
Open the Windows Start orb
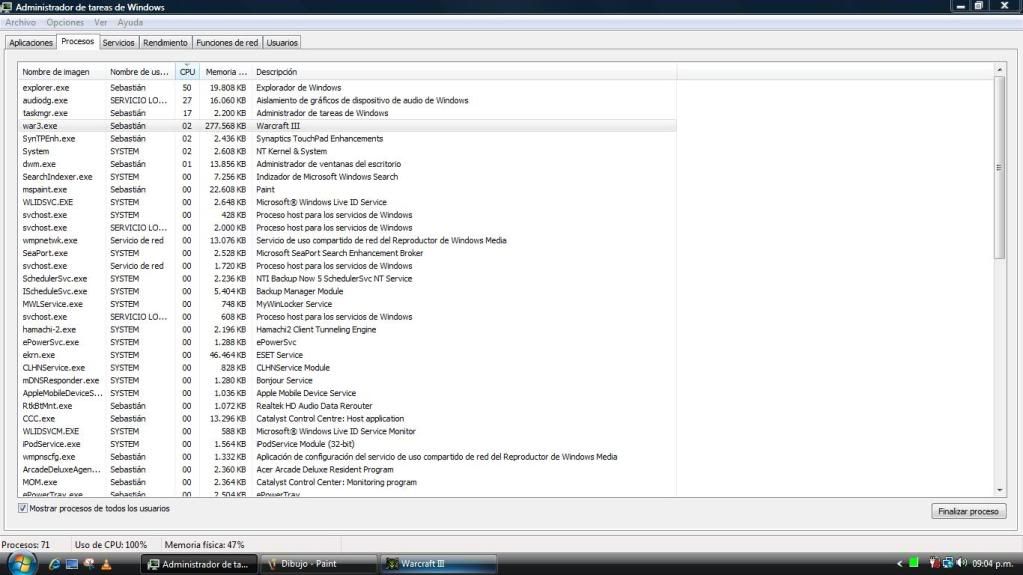pos(22,563)
